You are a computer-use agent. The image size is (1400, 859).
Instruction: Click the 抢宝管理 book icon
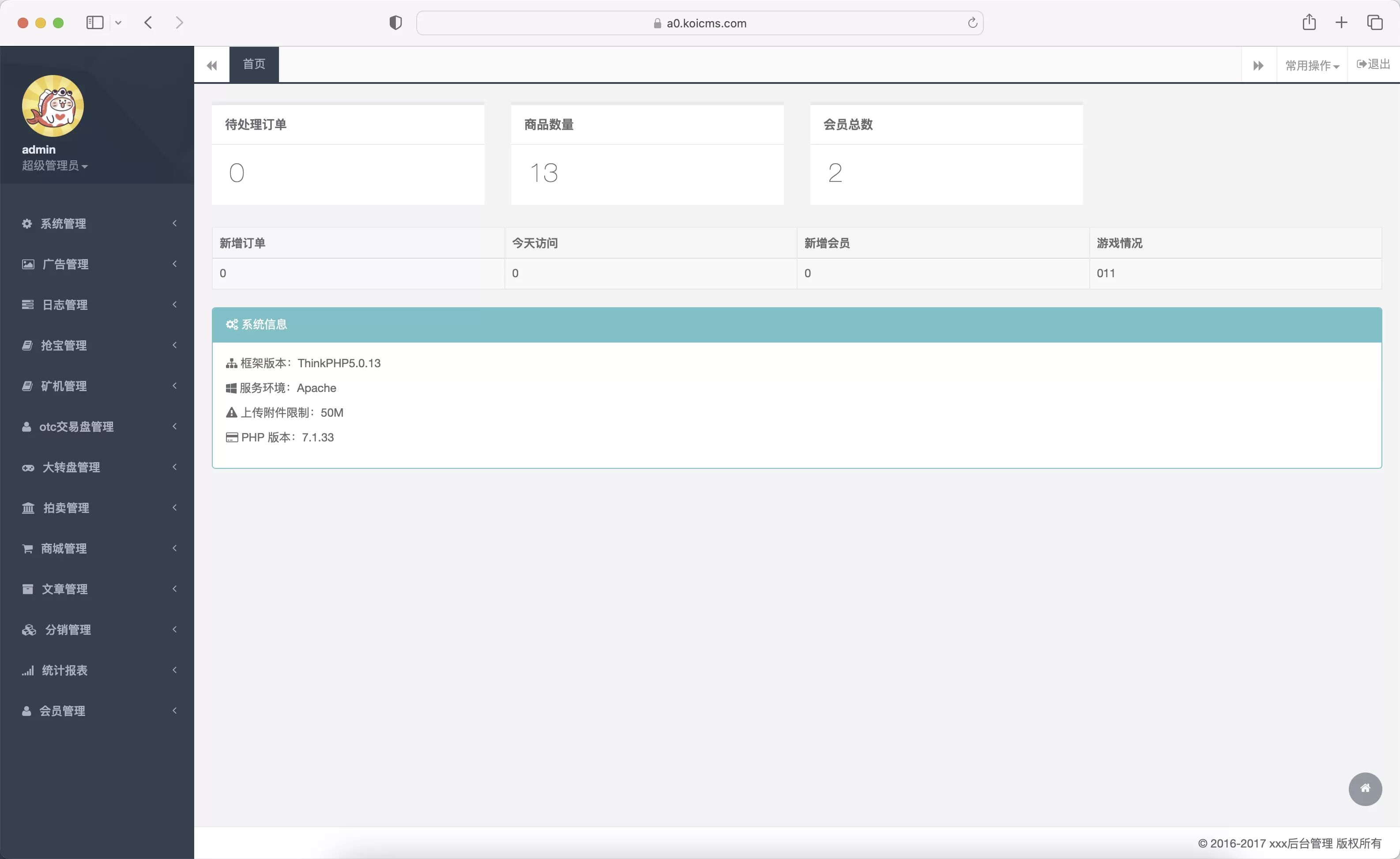tap(27, 346)
